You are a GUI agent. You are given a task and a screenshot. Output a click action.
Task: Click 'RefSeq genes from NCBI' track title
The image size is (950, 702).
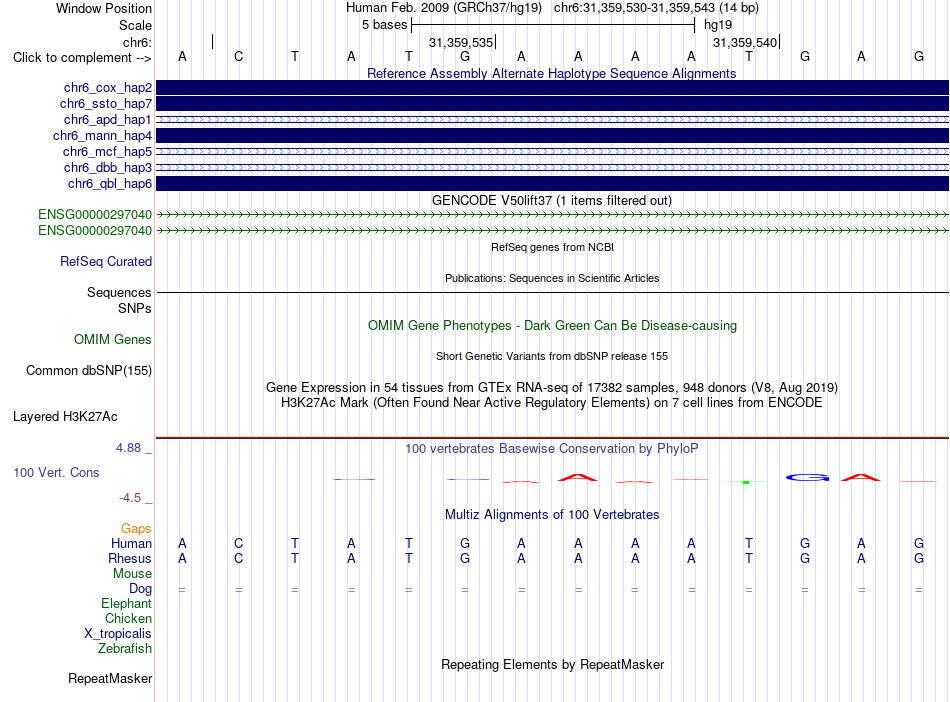click(x=552, y=247)
